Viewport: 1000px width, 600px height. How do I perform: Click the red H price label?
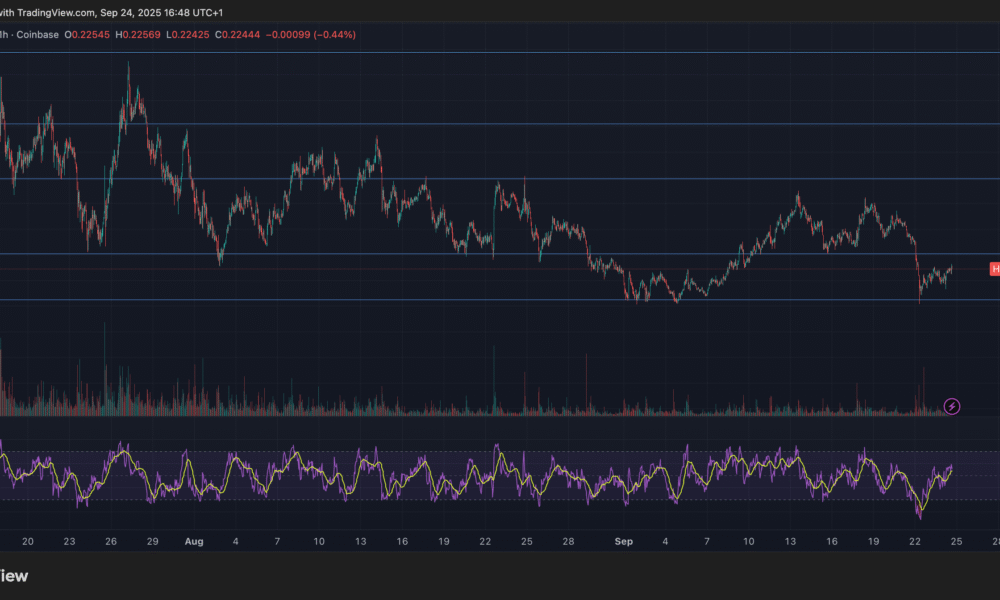[994, 269]
